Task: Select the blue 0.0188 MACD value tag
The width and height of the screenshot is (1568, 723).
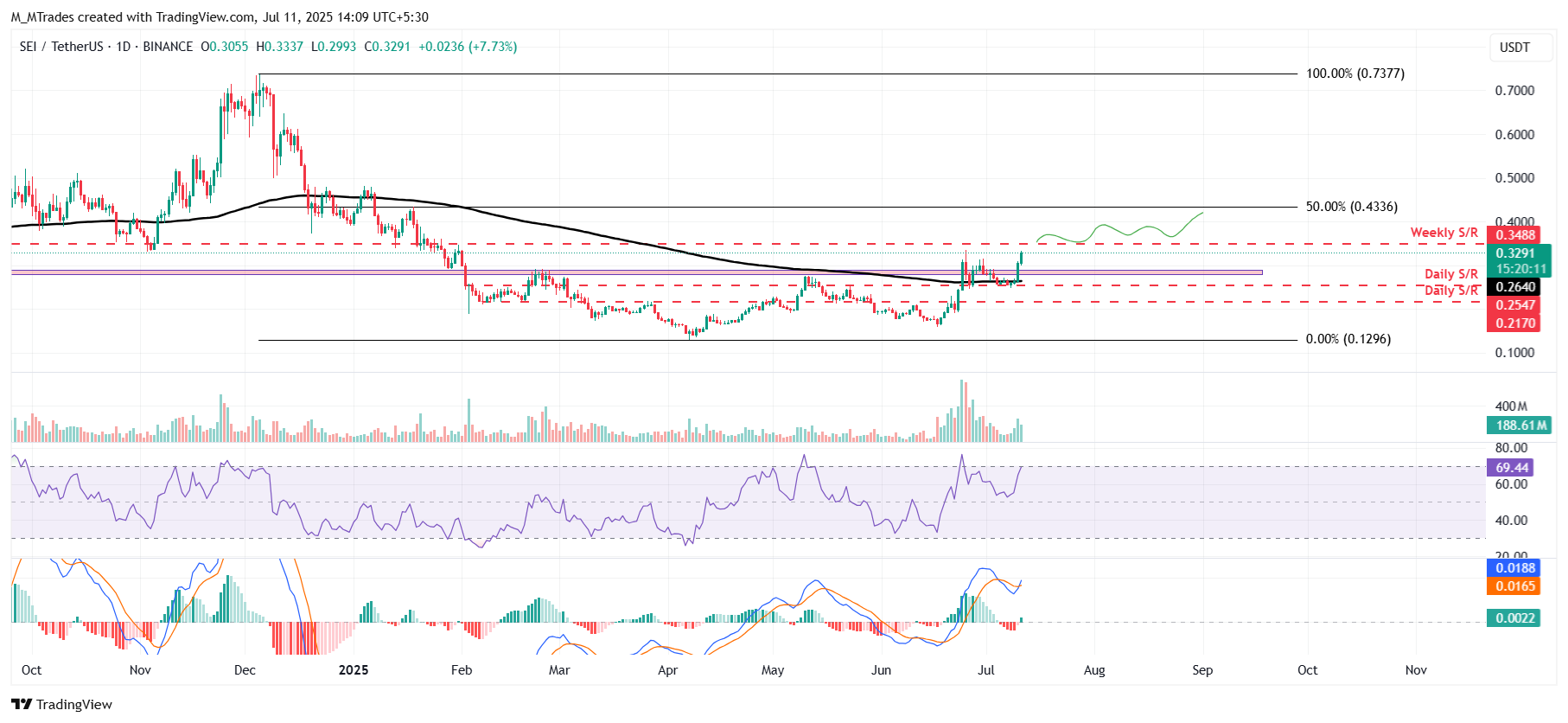Action: pyautogui.click(x=1515, y=568)
